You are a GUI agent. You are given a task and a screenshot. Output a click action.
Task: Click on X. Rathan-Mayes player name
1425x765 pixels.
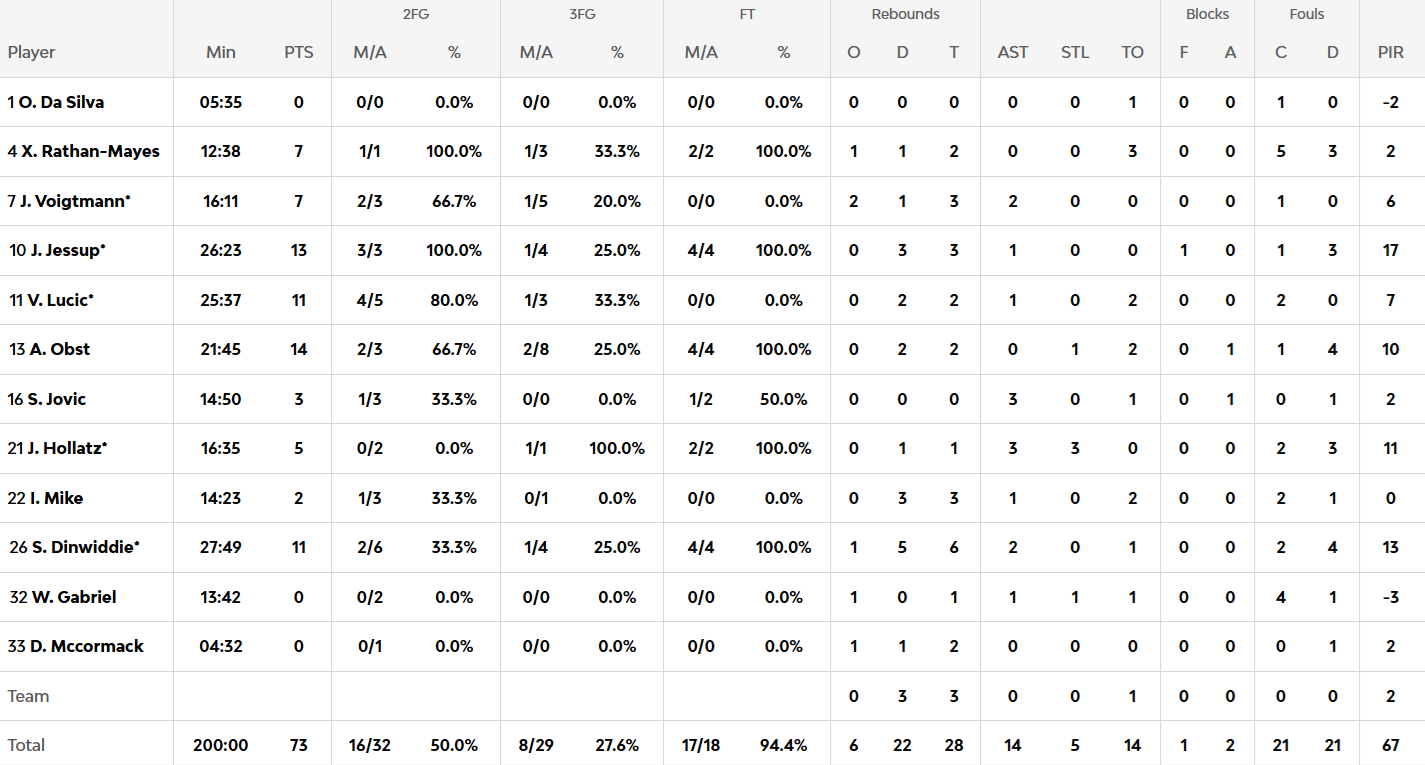click(90, 152)
